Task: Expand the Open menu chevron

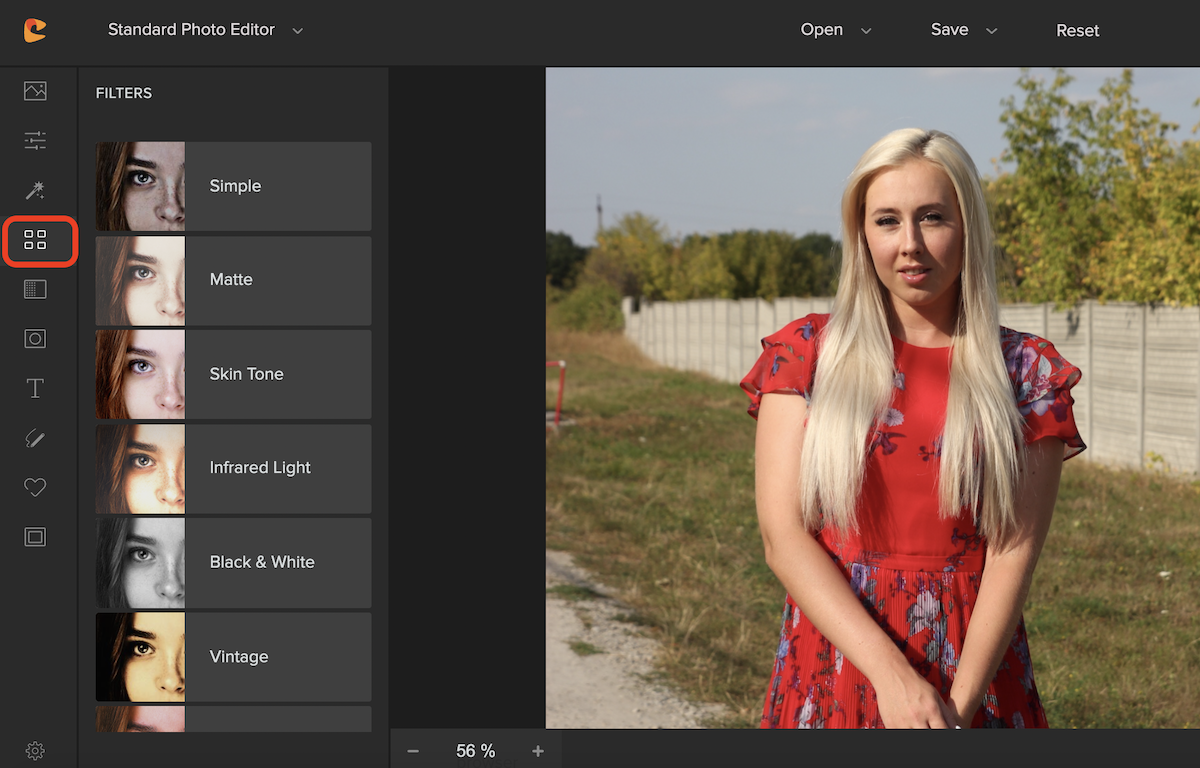Action: coord(866,31)
